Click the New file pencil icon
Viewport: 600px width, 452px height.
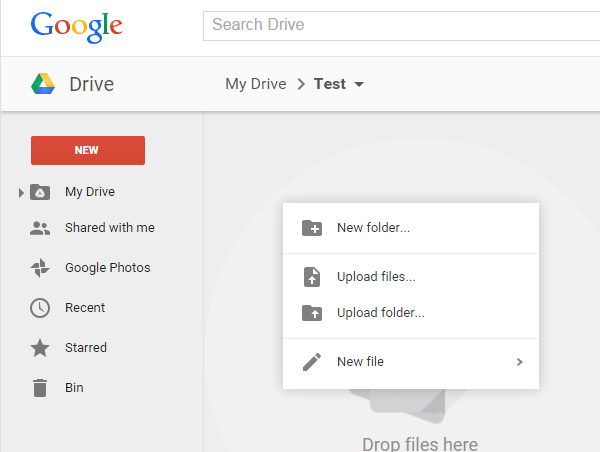click(312, 362)
